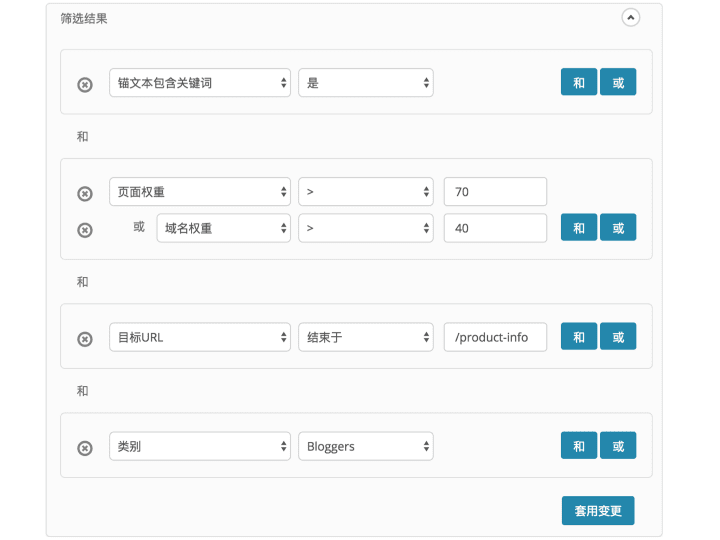
Task: Apply changes with 套用变更 button
Action: (598, 510)
